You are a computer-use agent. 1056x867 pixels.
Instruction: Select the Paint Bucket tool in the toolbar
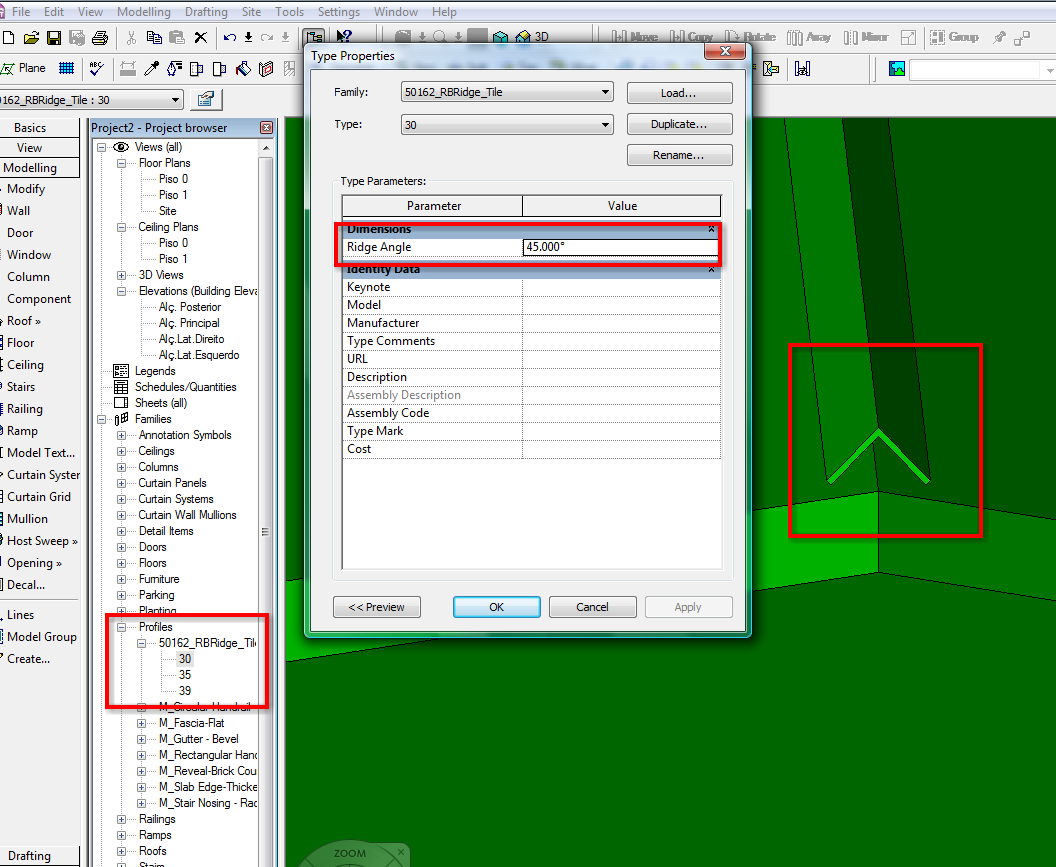point(243,68)
